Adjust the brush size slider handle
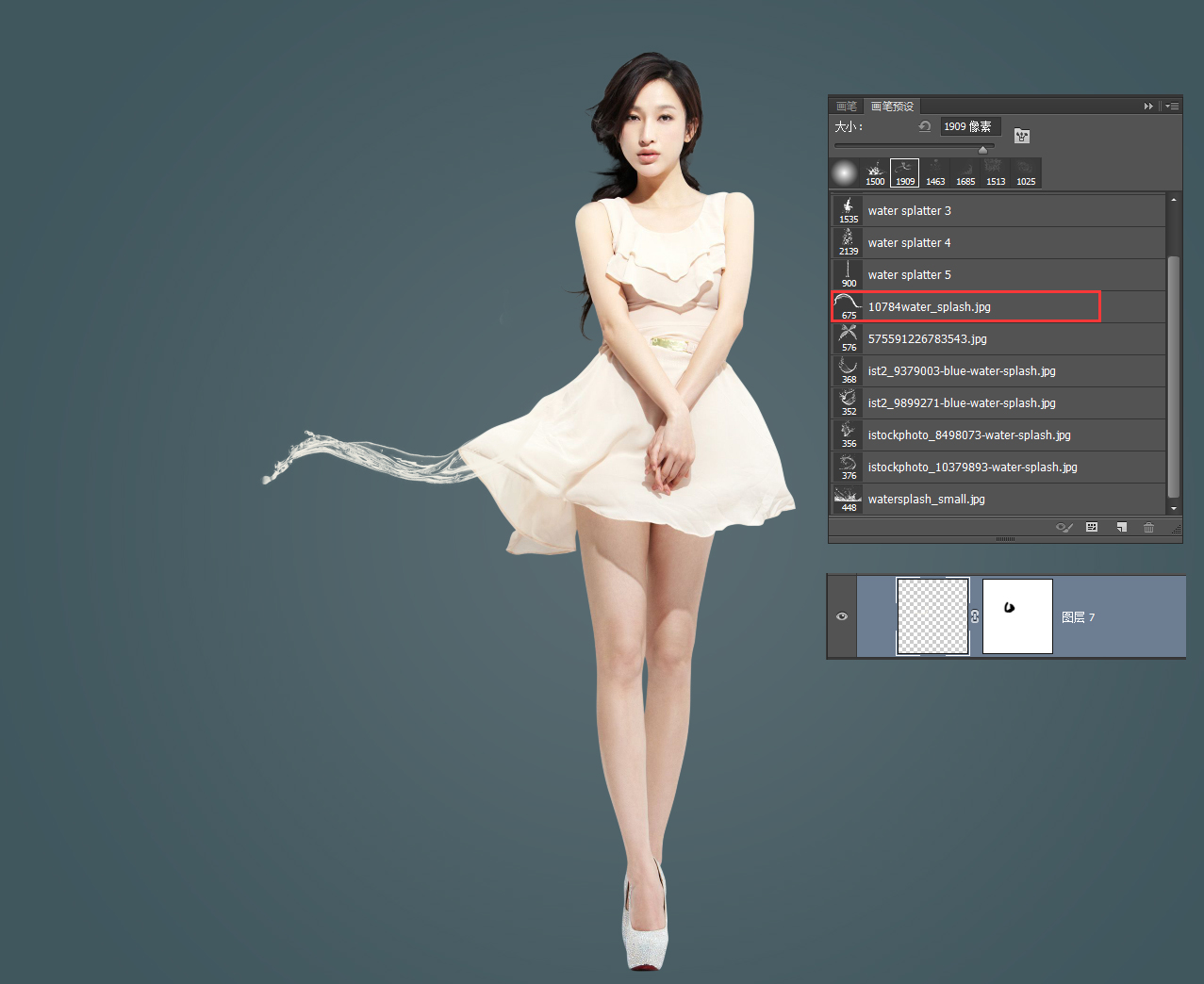 click(982, 150)
